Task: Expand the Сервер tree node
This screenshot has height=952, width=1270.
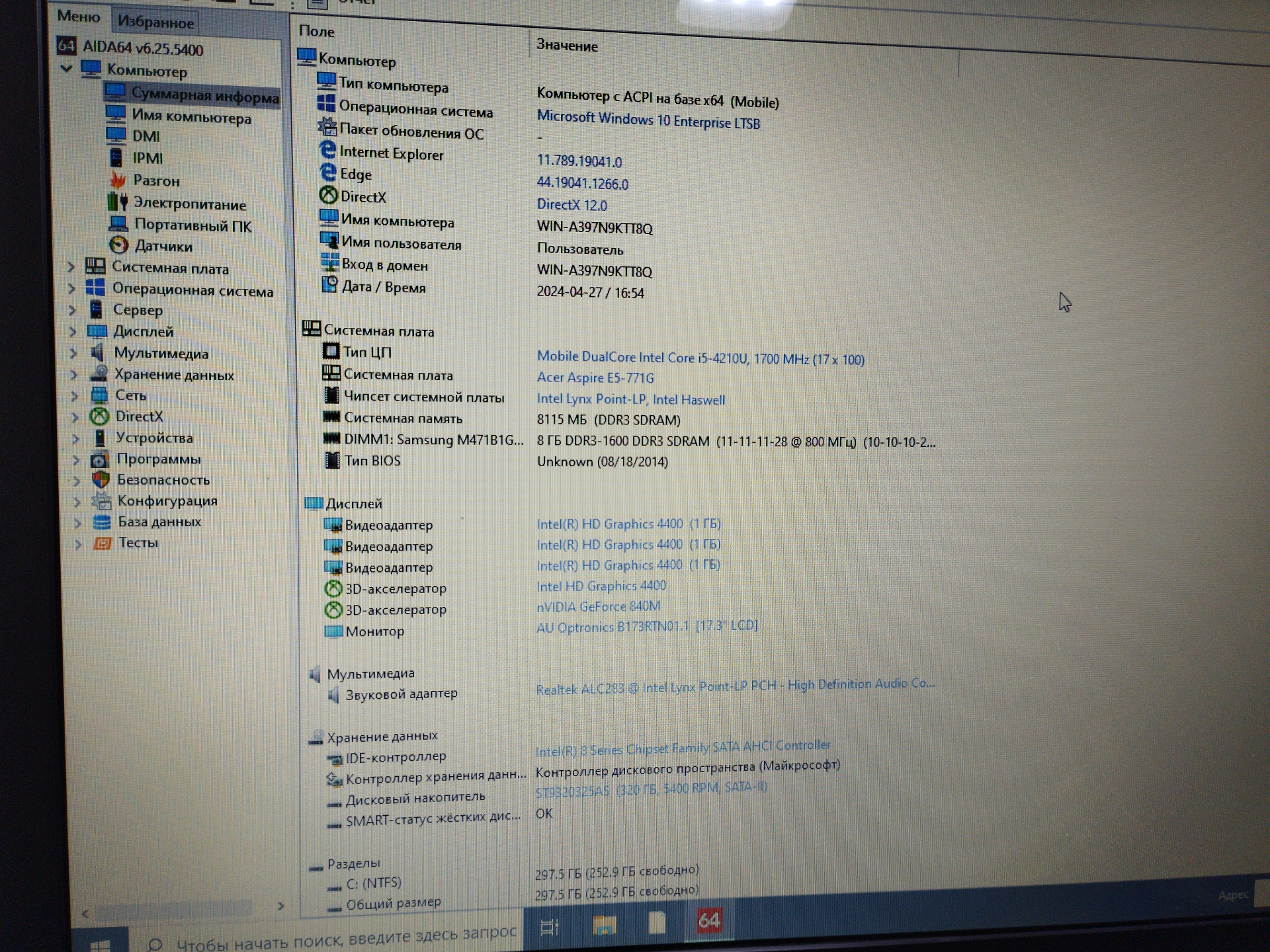Action: (72, 309)
